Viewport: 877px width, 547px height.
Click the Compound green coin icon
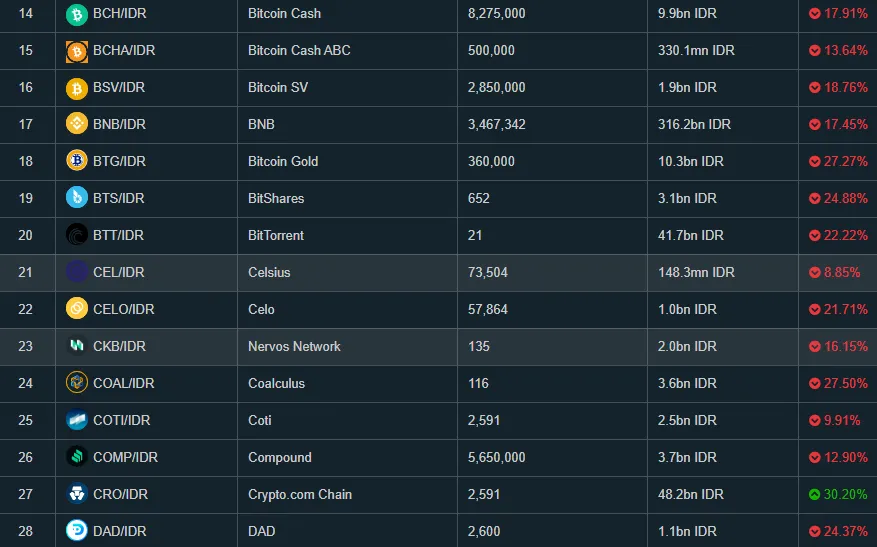click(77, 456)
